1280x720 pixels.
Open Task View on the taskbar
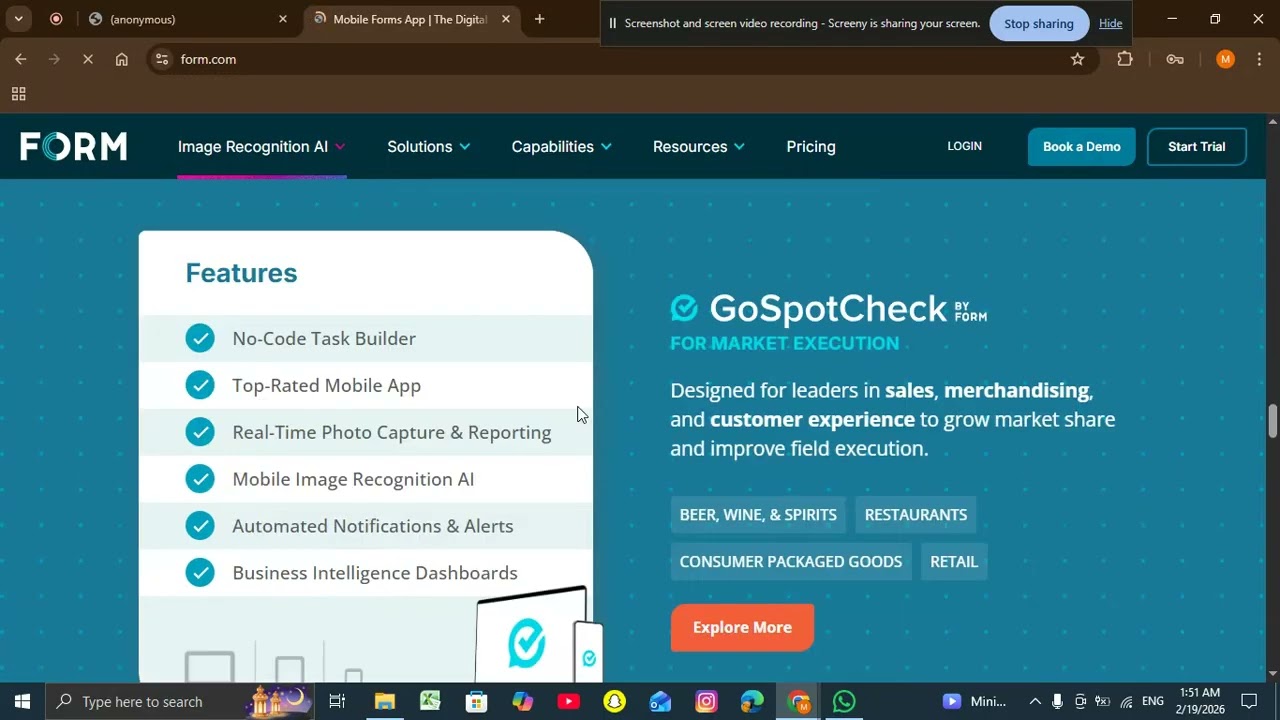tap(337, 701)
